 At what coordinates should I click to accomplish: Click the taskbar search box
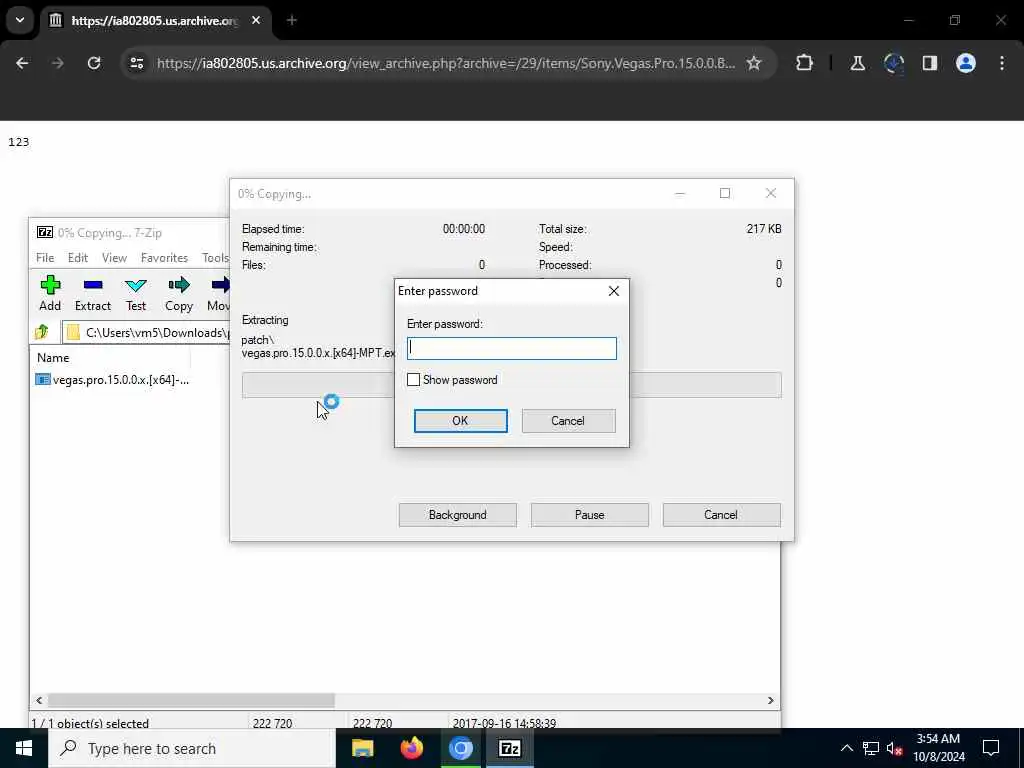(x=192, y=748)
